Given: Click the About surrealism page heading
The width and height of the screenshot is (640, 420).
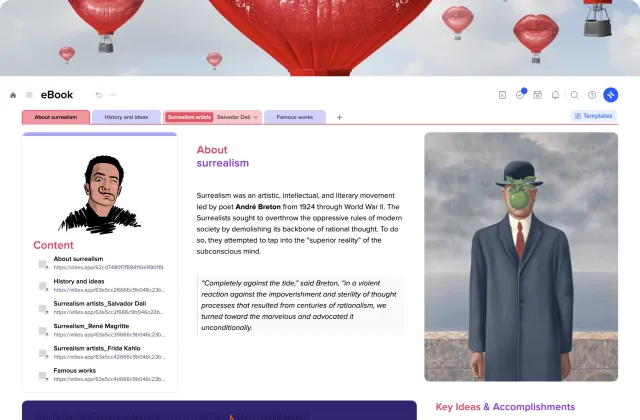Looking at the screenshot, I should click(x=222, y=156).
